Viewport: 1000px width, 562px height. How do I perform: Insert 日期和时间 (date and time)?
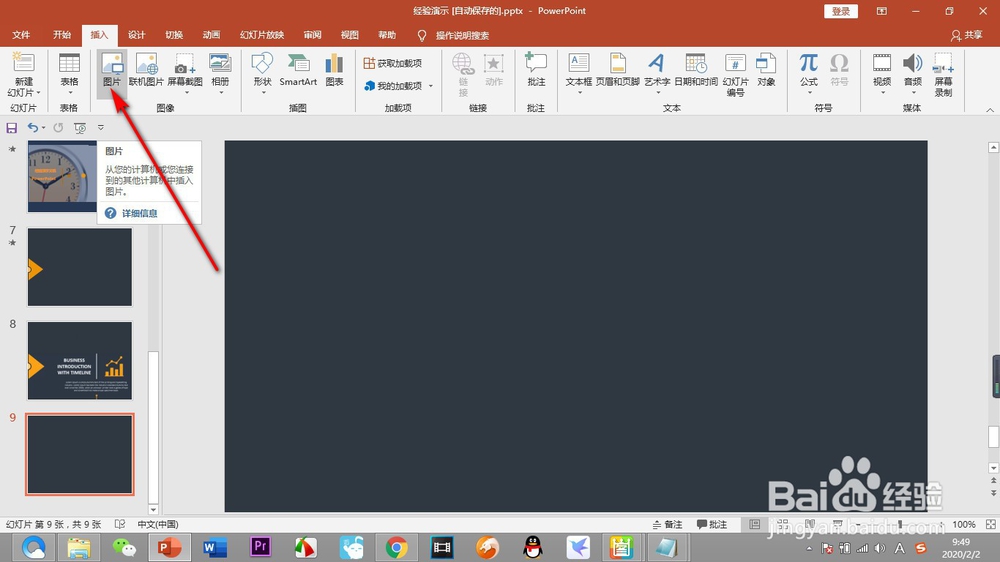coord(696,70)
